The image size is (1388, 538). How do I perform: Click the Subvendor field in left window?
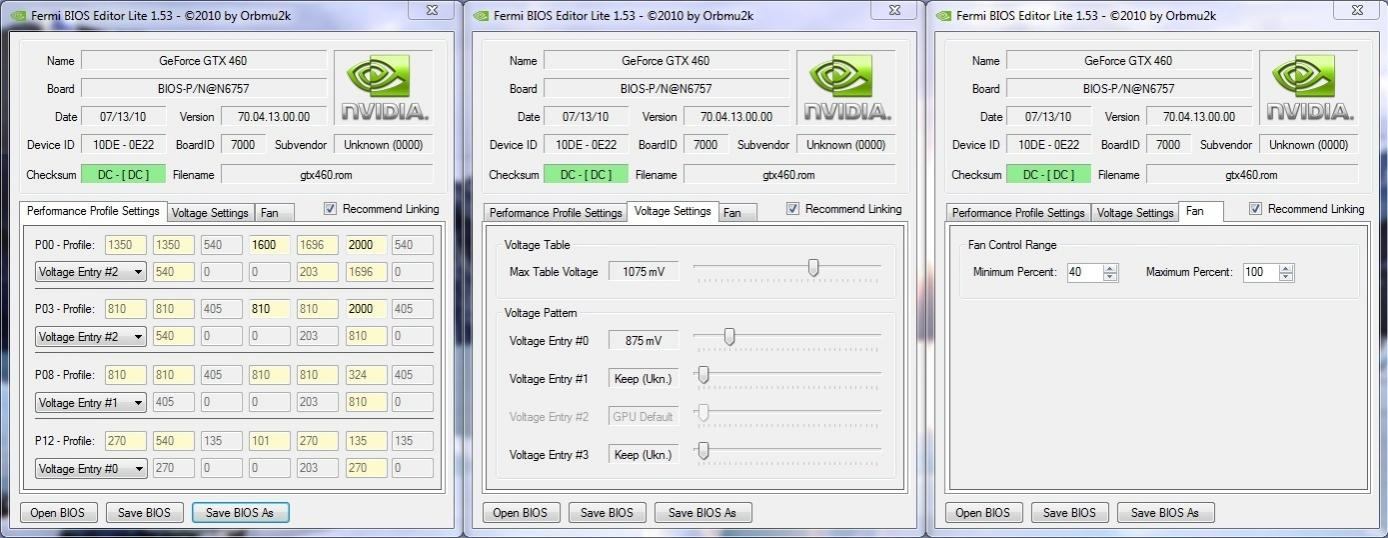(x=384, y=145)
